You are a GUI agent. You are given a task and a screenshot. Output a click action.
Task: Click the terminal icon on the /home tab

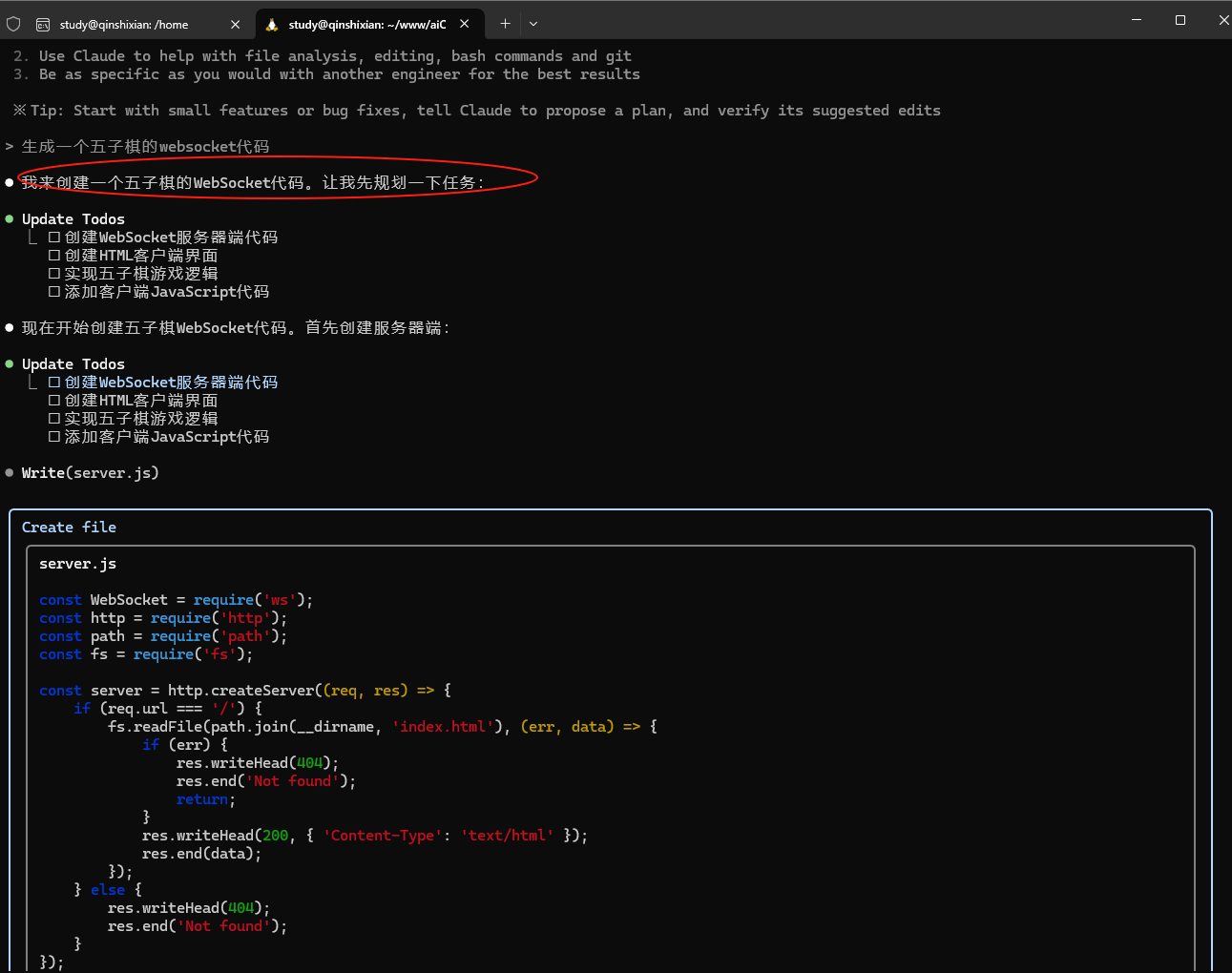(x=43, y=25)
